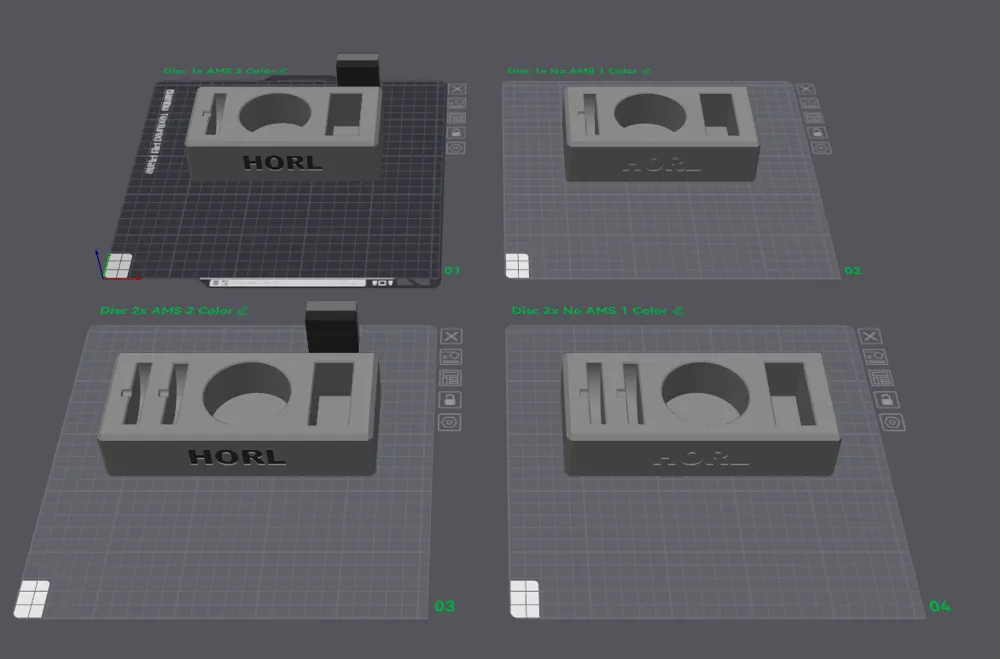Open plate settings for plate 01
This screenshot has height=659, width=1000.
point(456,148)
